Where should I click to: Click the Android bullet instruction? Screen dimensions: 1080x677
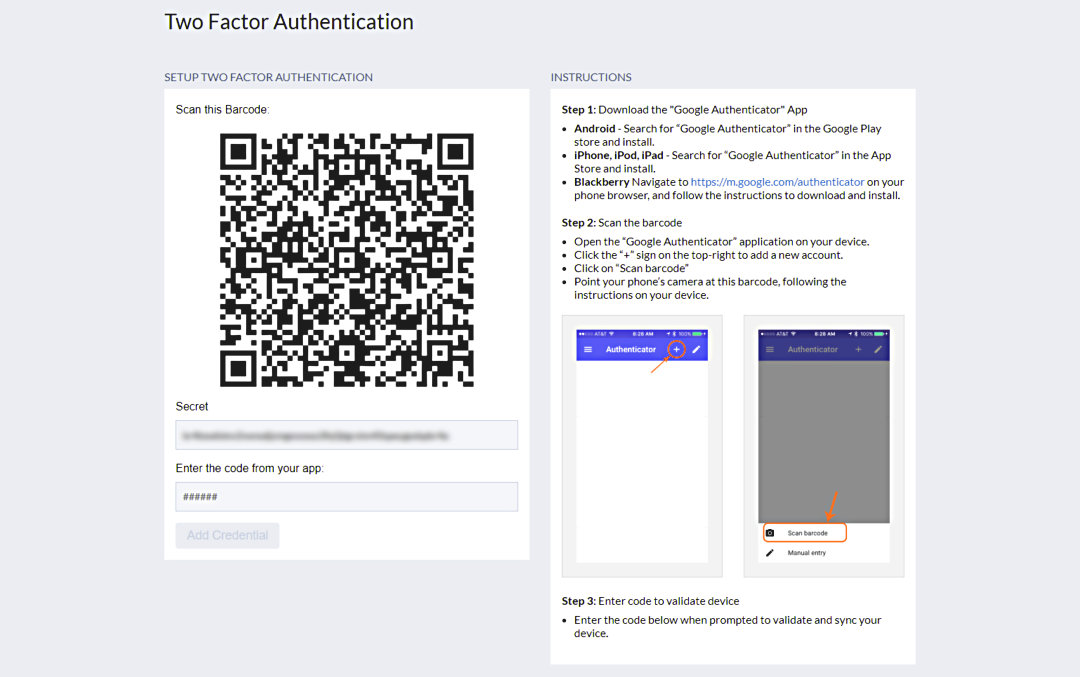tap(728, 135)
